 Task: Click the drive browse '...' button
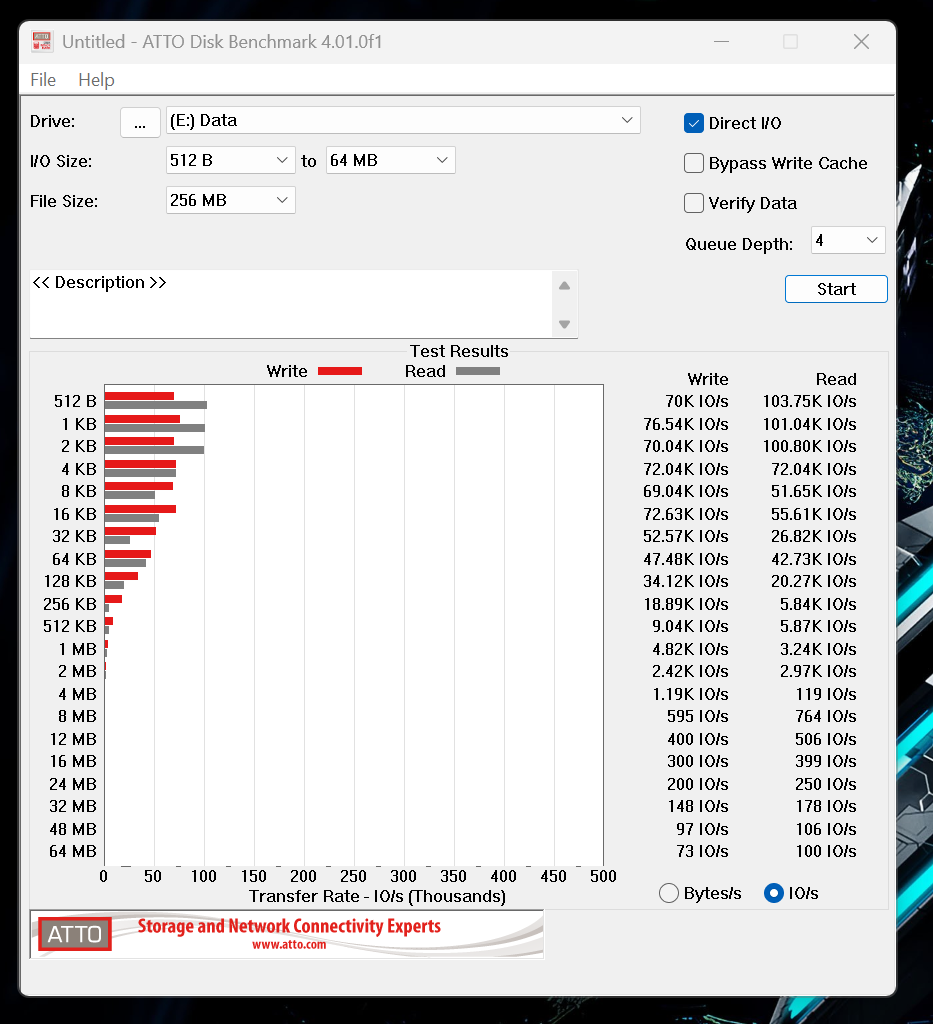pyautogui.click(x=140, y=122)
